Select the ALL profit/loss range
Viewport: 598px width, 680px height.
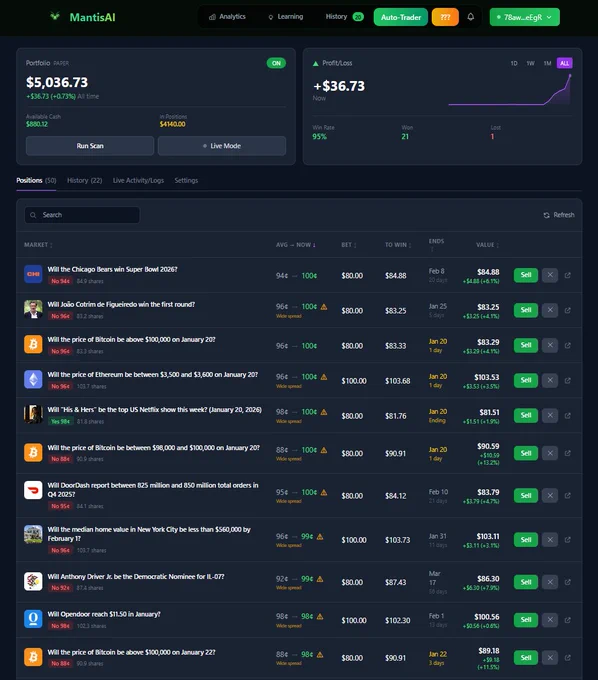(564, 63)
